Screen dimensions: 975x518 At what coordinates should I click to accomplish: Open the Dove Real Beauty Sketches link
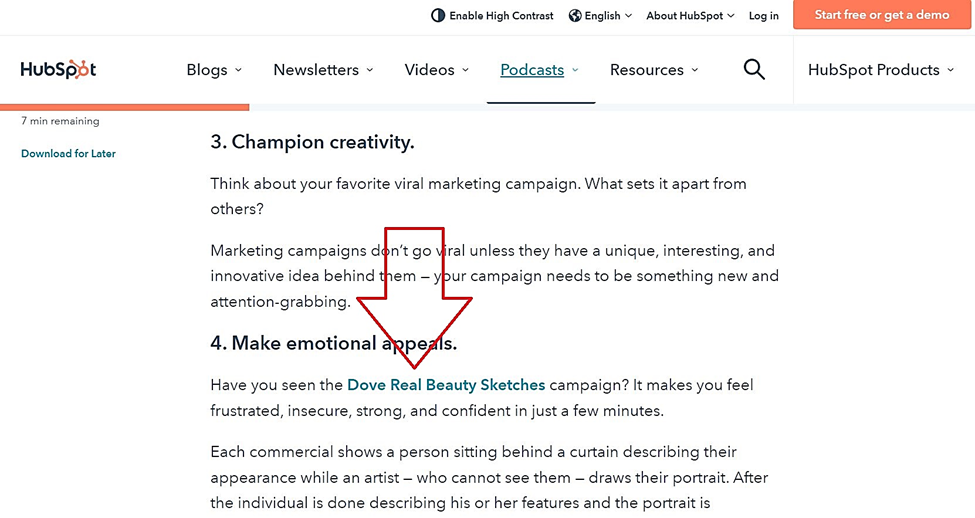pyautogui.click(x=446, y=385)
